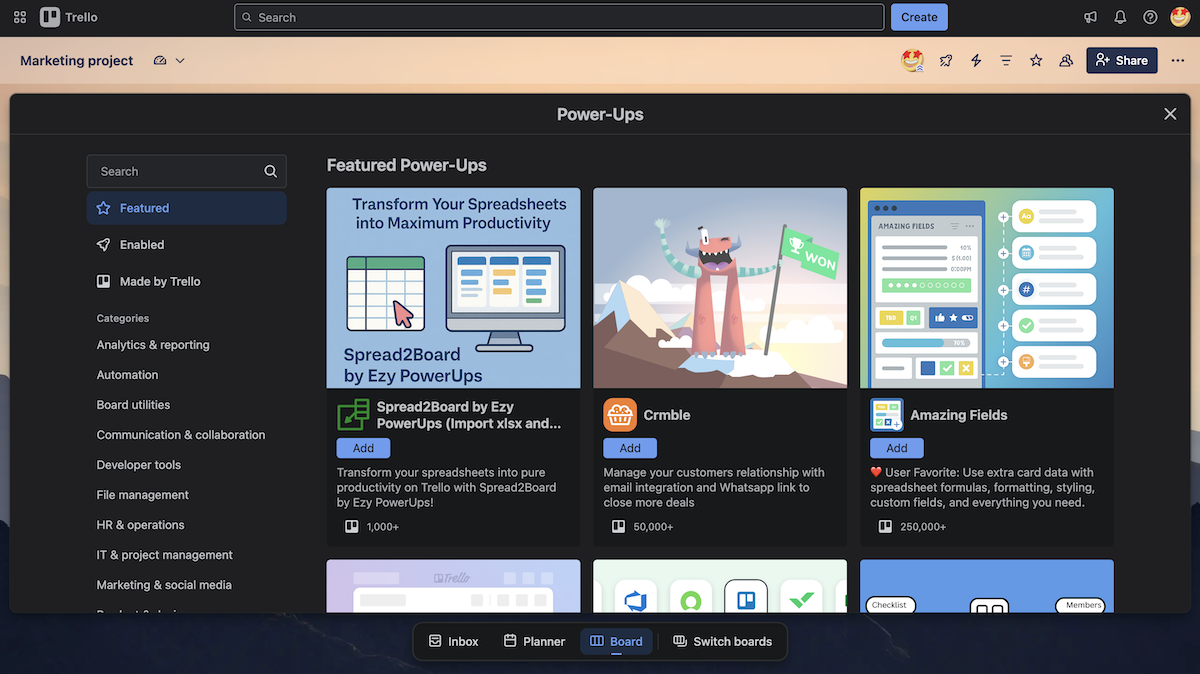Click the announcements megaphone icon

(x=1090, y=17)
